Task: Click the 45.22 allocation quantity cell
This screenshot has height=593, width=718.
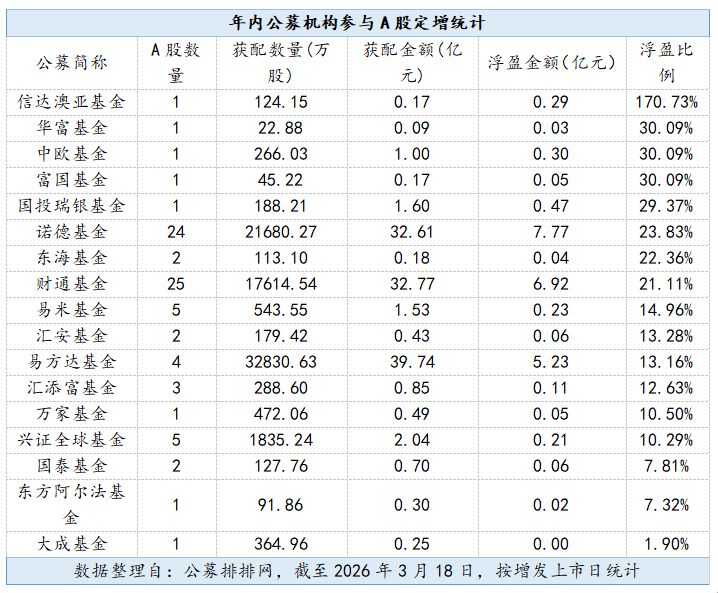Action: 280,180
